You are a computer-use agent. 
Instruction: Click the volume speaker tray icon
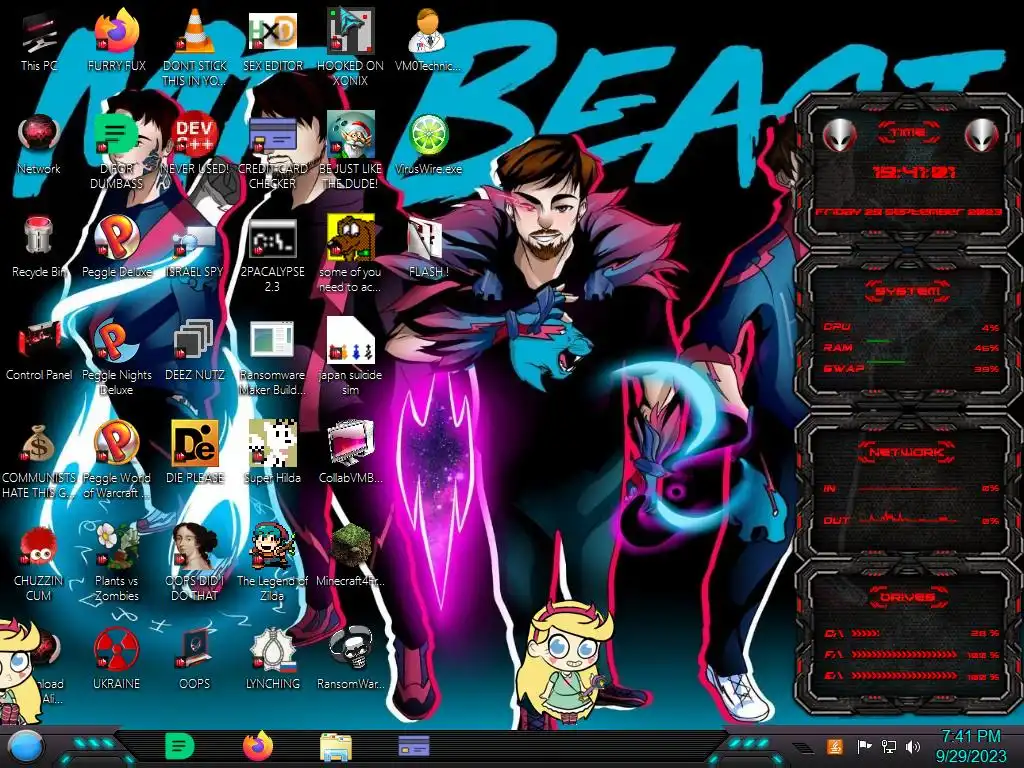pos(913,746)
